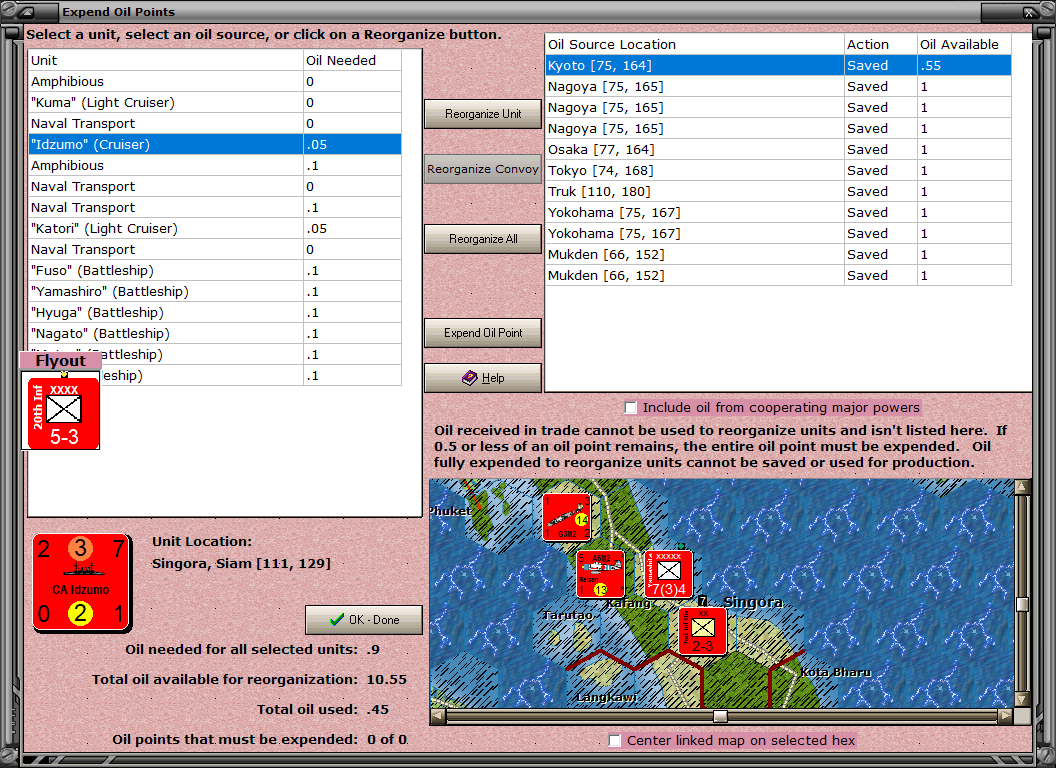Click the Reorganize Convoy button
Screen dimensions: 1056x768
[483, 169]
